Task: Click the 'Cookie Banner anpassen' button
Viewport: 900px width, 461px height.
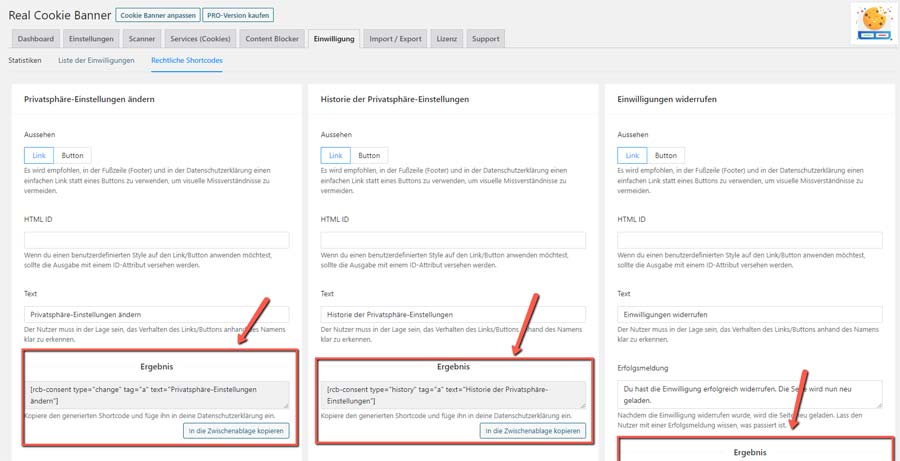Action: click(158, 15)
